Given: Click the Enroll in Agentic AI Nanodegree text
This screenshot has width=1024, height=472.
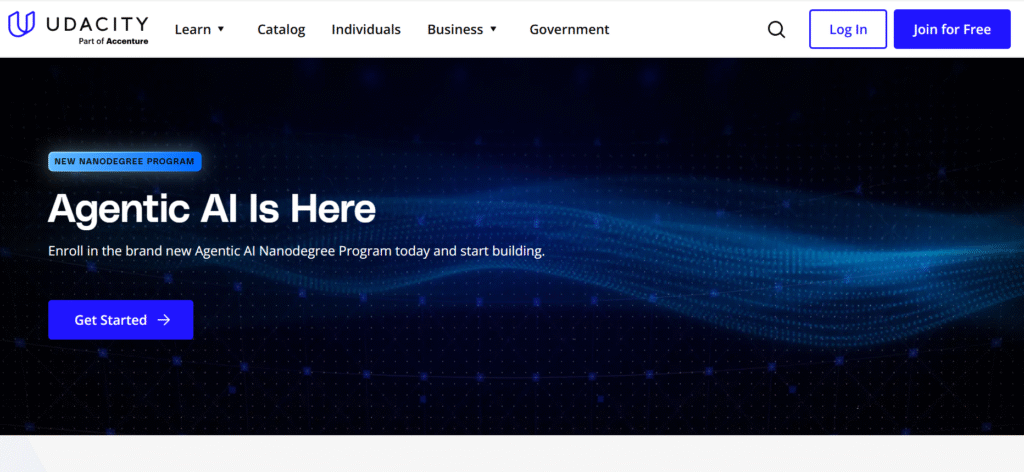Looking at the screenshot, I should [x=296, y=251].
